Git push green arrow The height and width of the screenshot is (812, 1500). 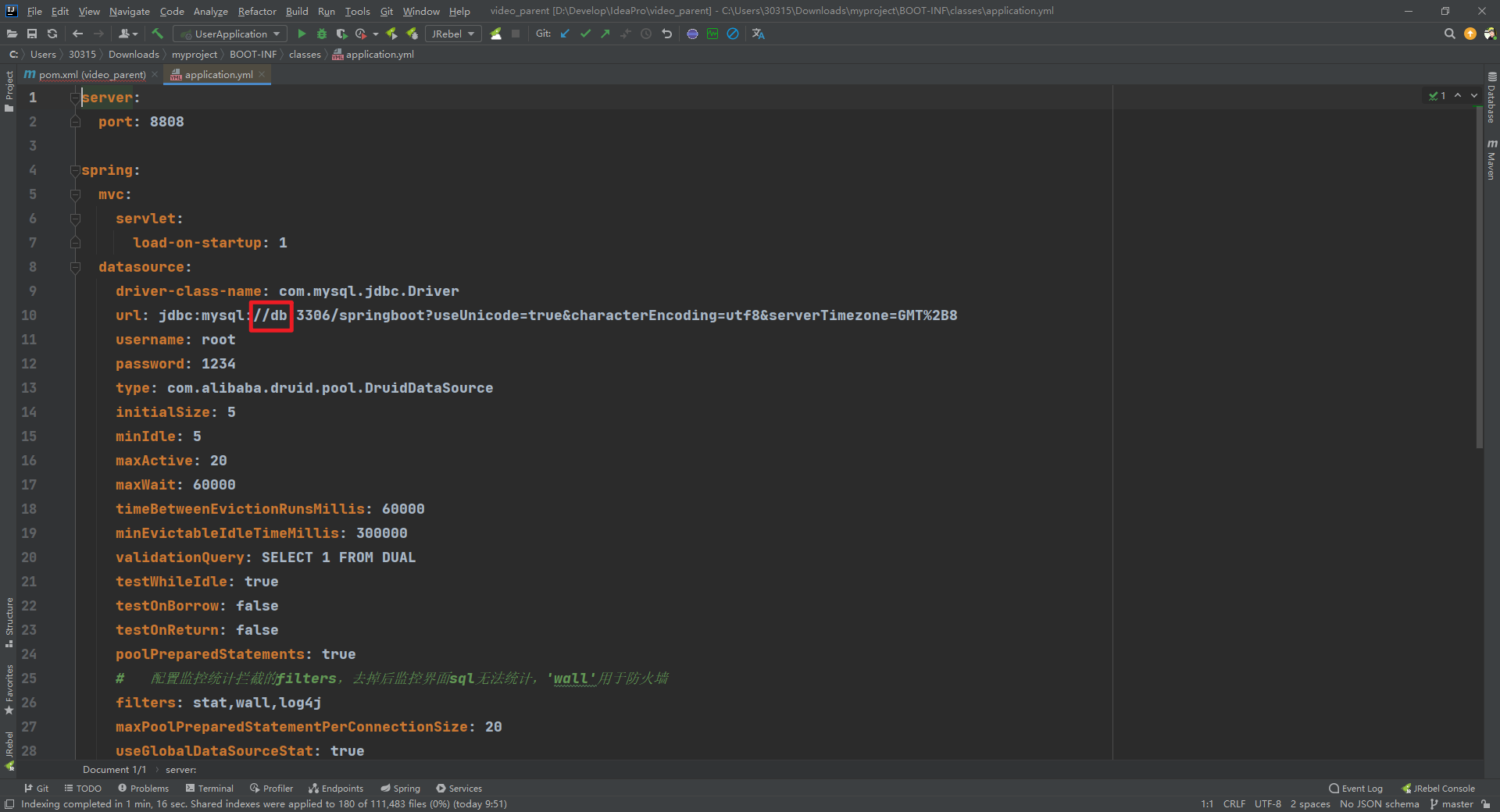point(605,34)
